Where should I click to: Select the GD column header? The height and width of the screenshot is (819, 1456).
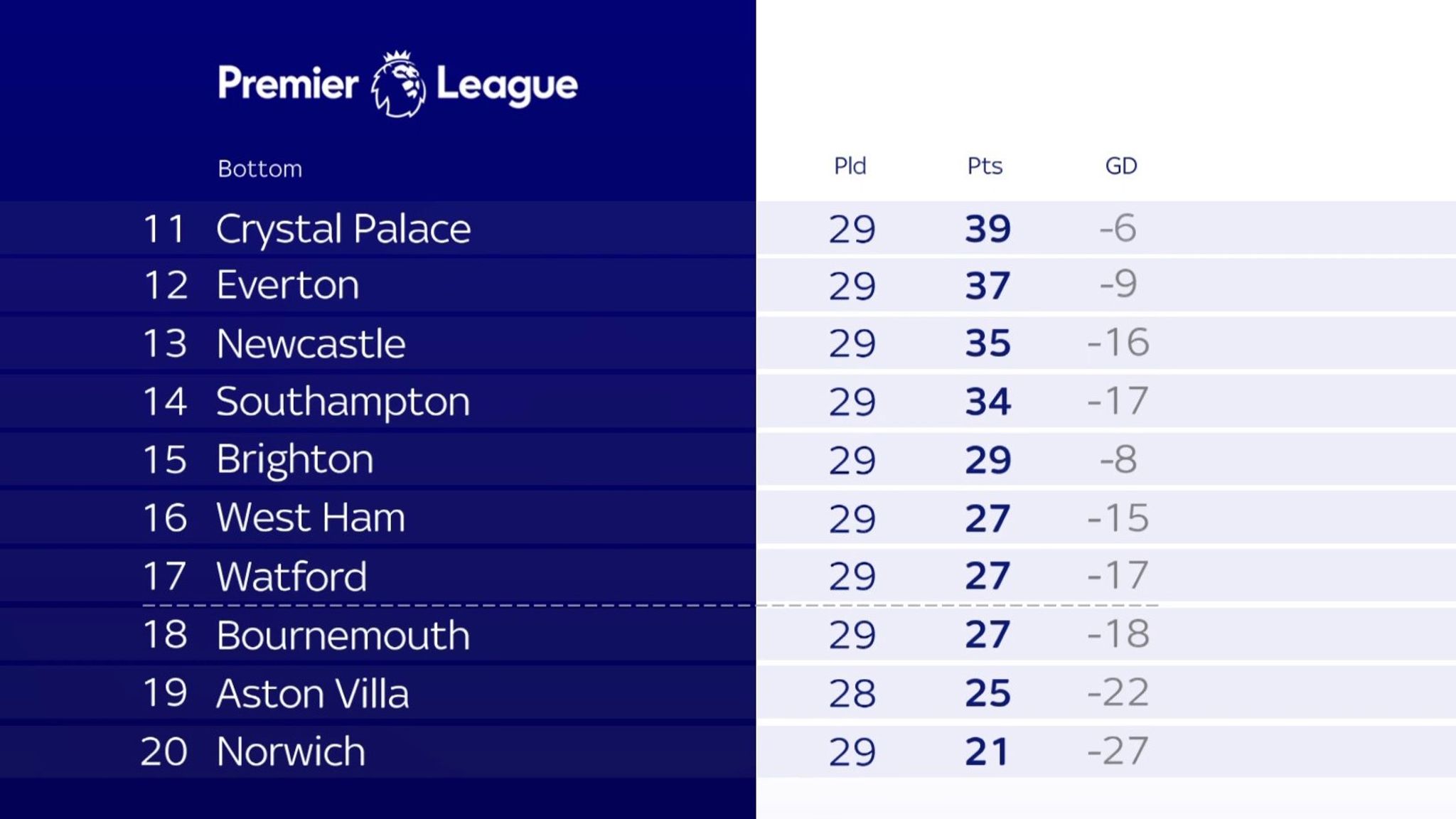pyautogui.click(x=1121, y=166)
